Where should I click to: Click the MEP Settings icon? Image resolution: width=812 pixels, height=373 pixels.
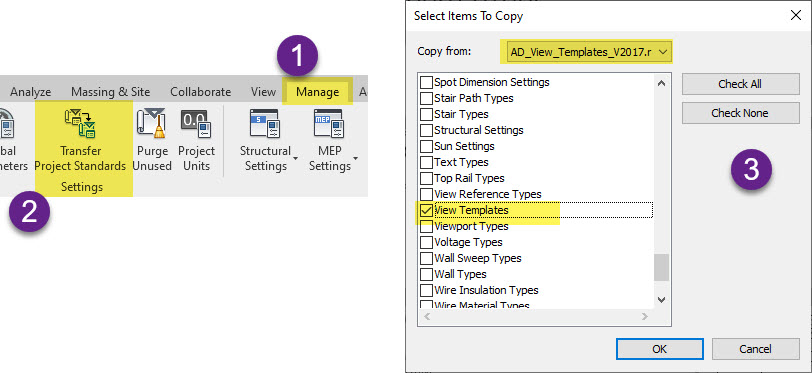pyautogui.click(x=328, y=123)
